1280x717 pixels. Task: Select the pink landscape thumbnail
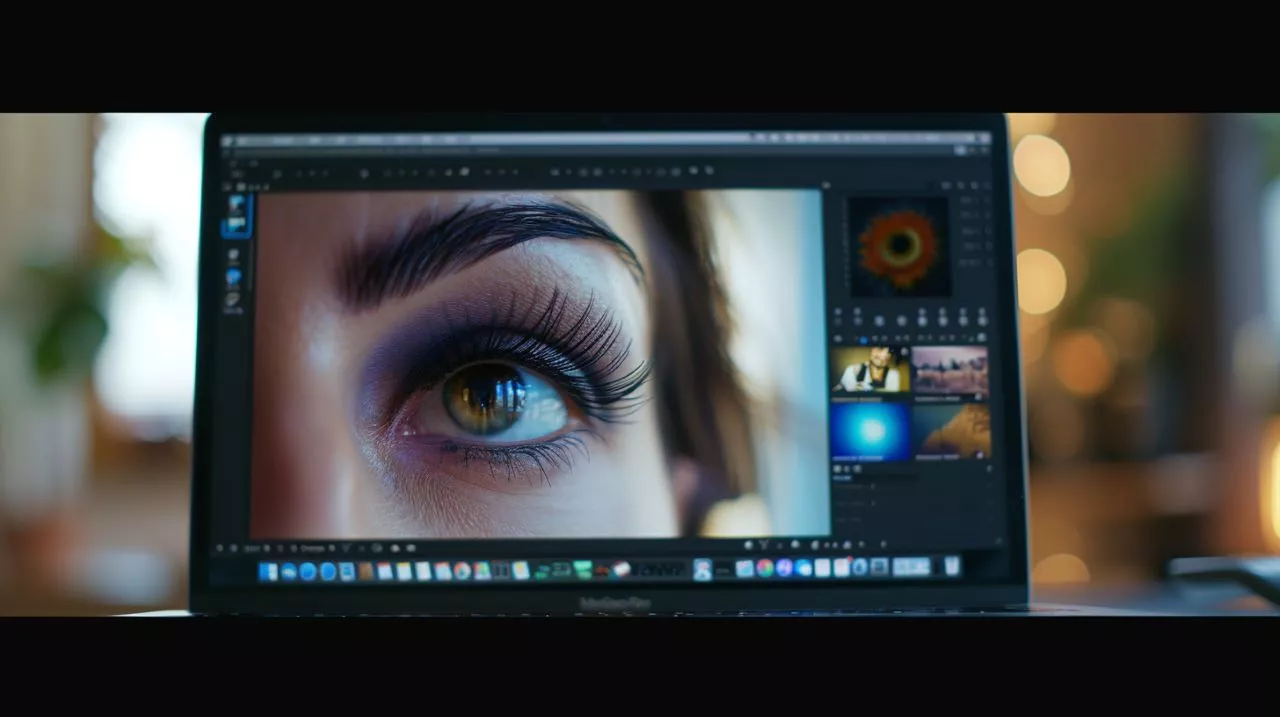pos(950,370)
